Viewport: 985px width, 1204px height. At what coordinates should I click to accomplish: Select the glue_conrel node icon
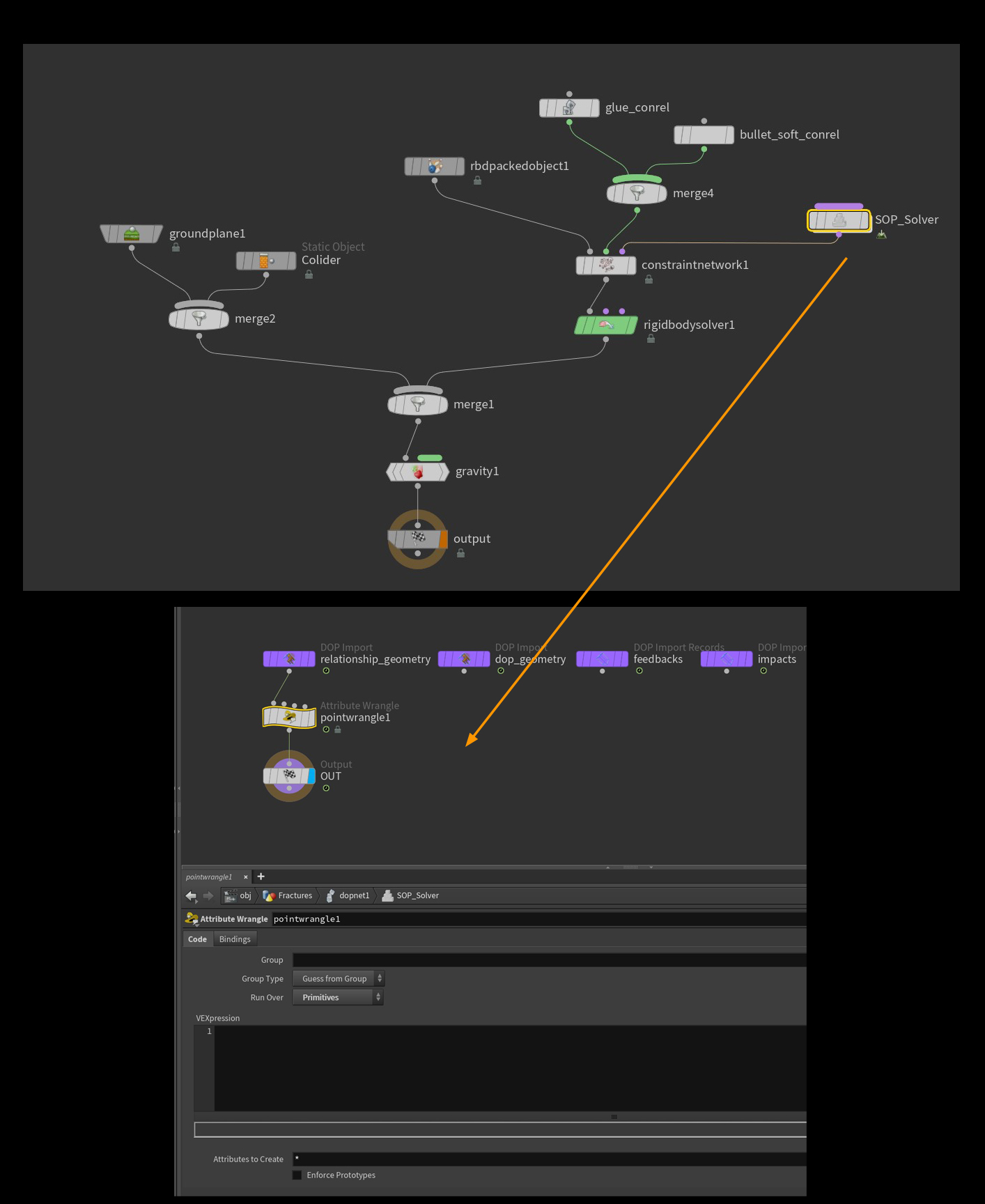(569, 107)
